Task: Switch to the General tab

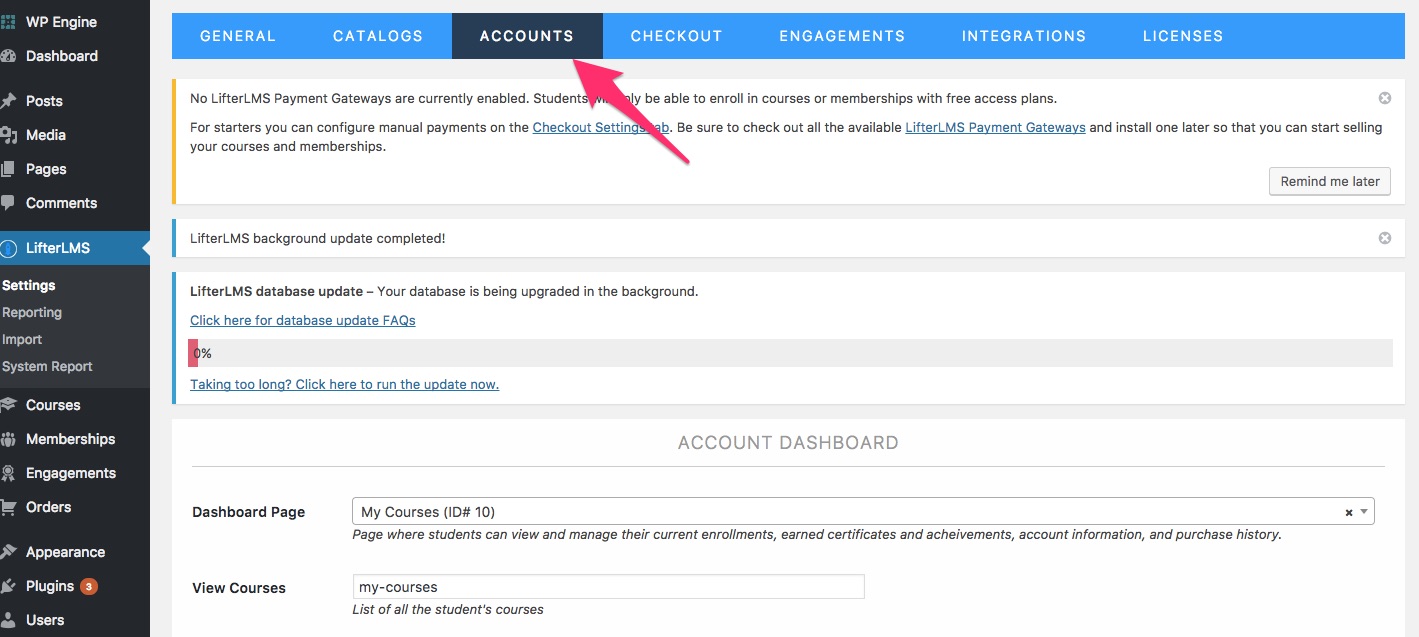Action: (x=238, y=36)
